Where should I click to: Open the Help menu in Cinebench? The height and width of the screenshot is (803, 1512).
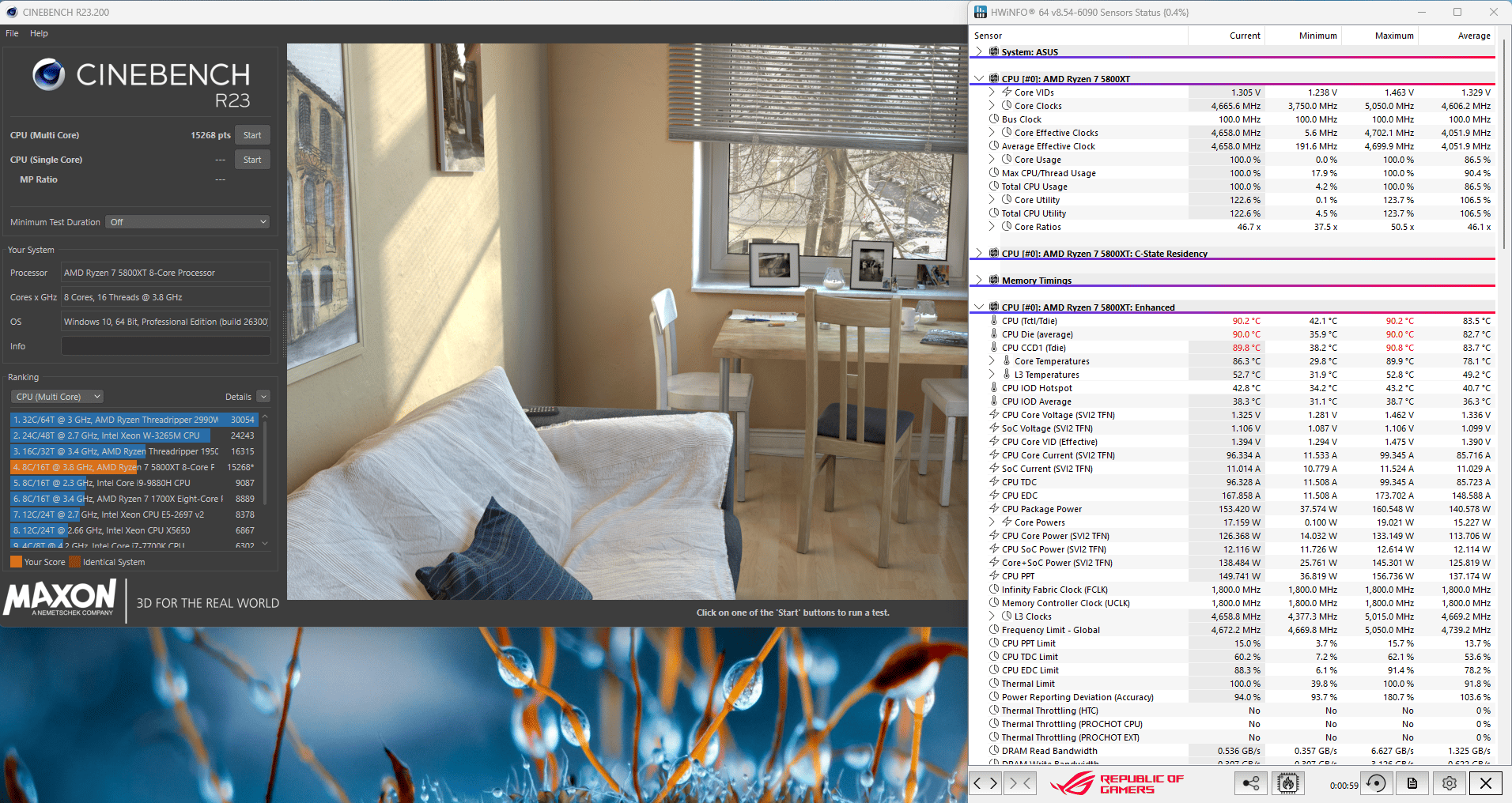click(x=39, y=33)
